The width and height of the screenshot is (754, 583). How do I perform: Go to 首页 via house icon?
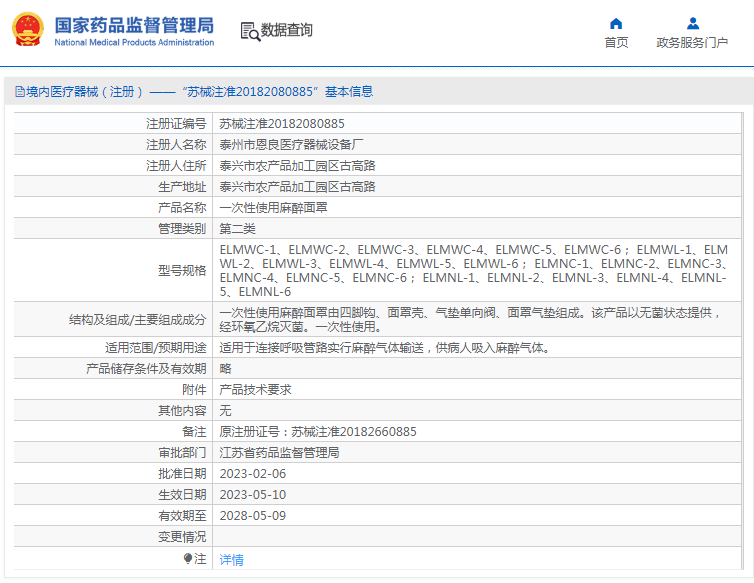click(x=616, y=24)
